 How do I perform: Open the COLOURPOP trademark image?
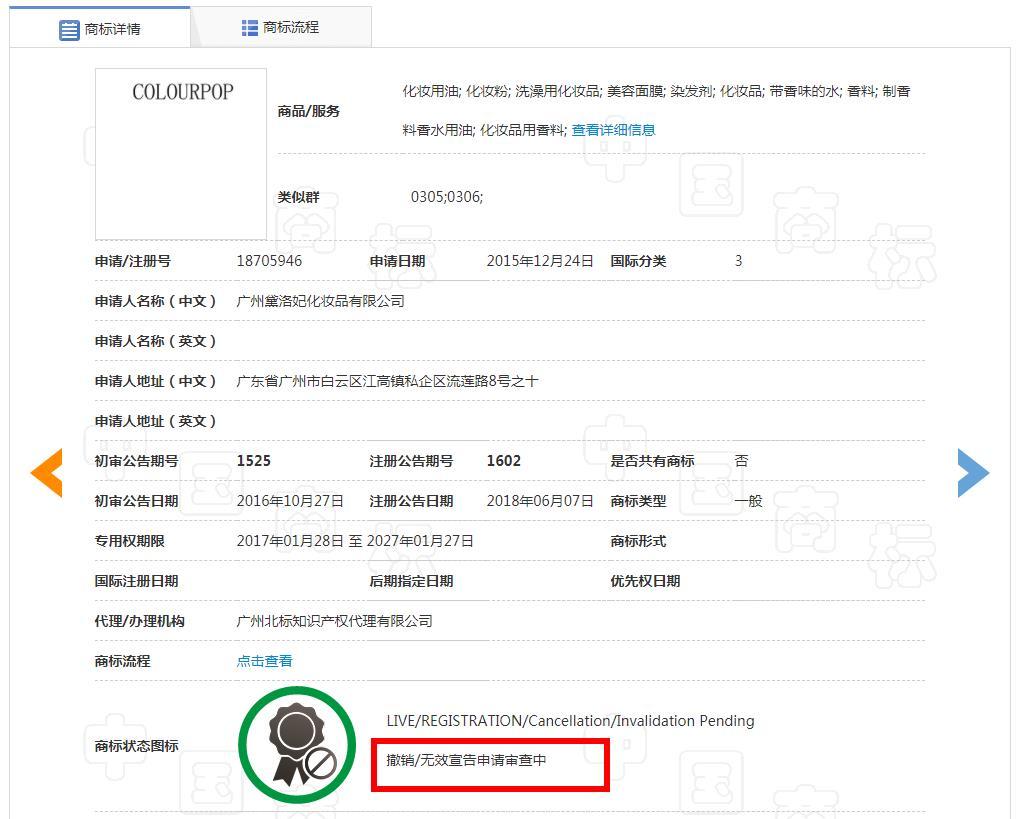(181, 154)
